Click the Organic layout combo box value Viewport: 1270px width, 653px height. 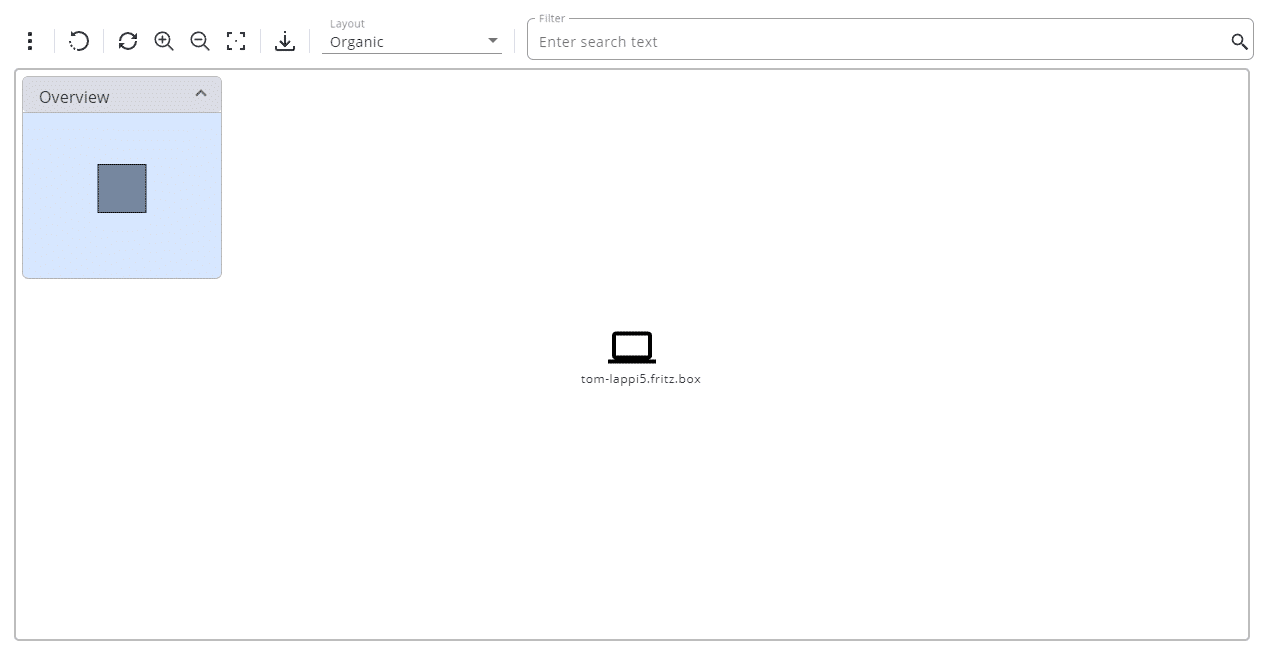coord(400,42)
